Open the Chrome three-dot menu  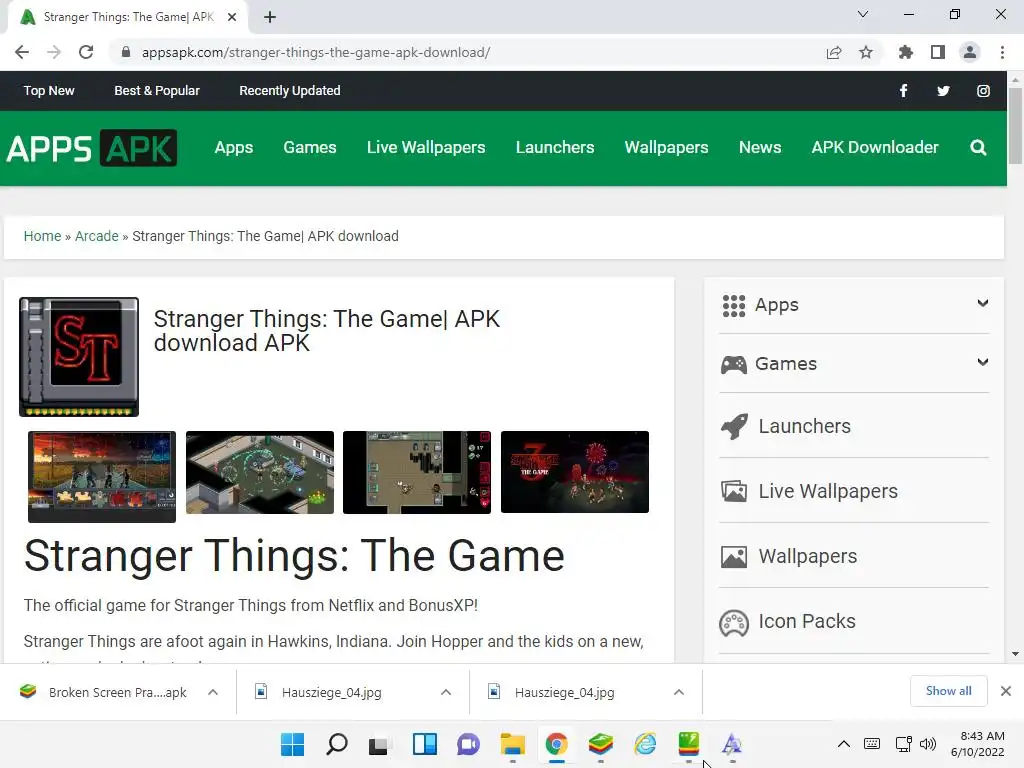tap(1002, 52)
